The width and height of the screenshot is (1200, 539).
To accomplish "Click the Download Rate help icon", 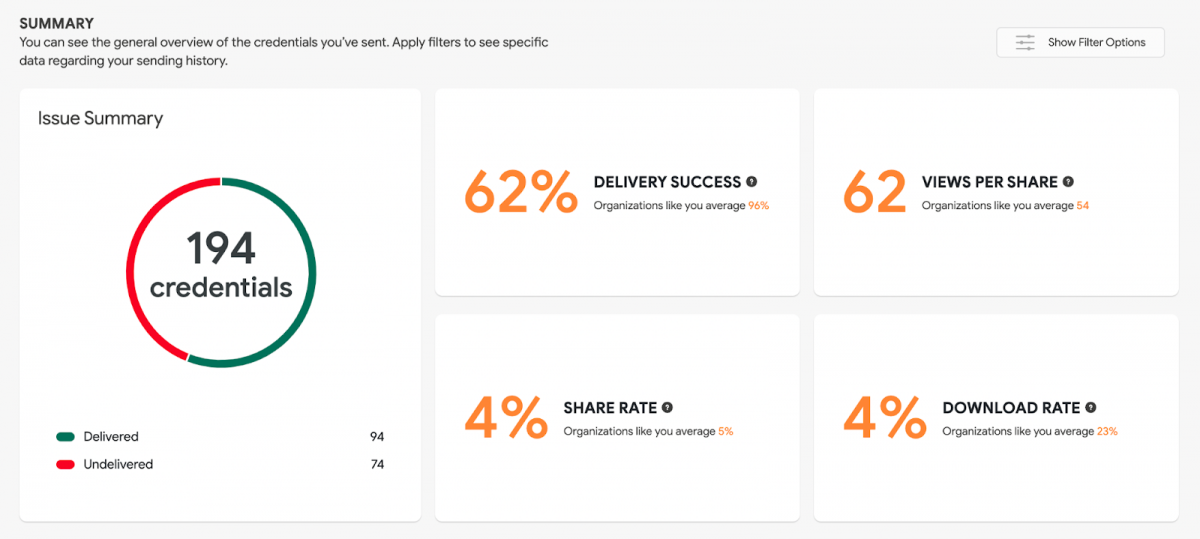I will click(x=1091, y=408).
